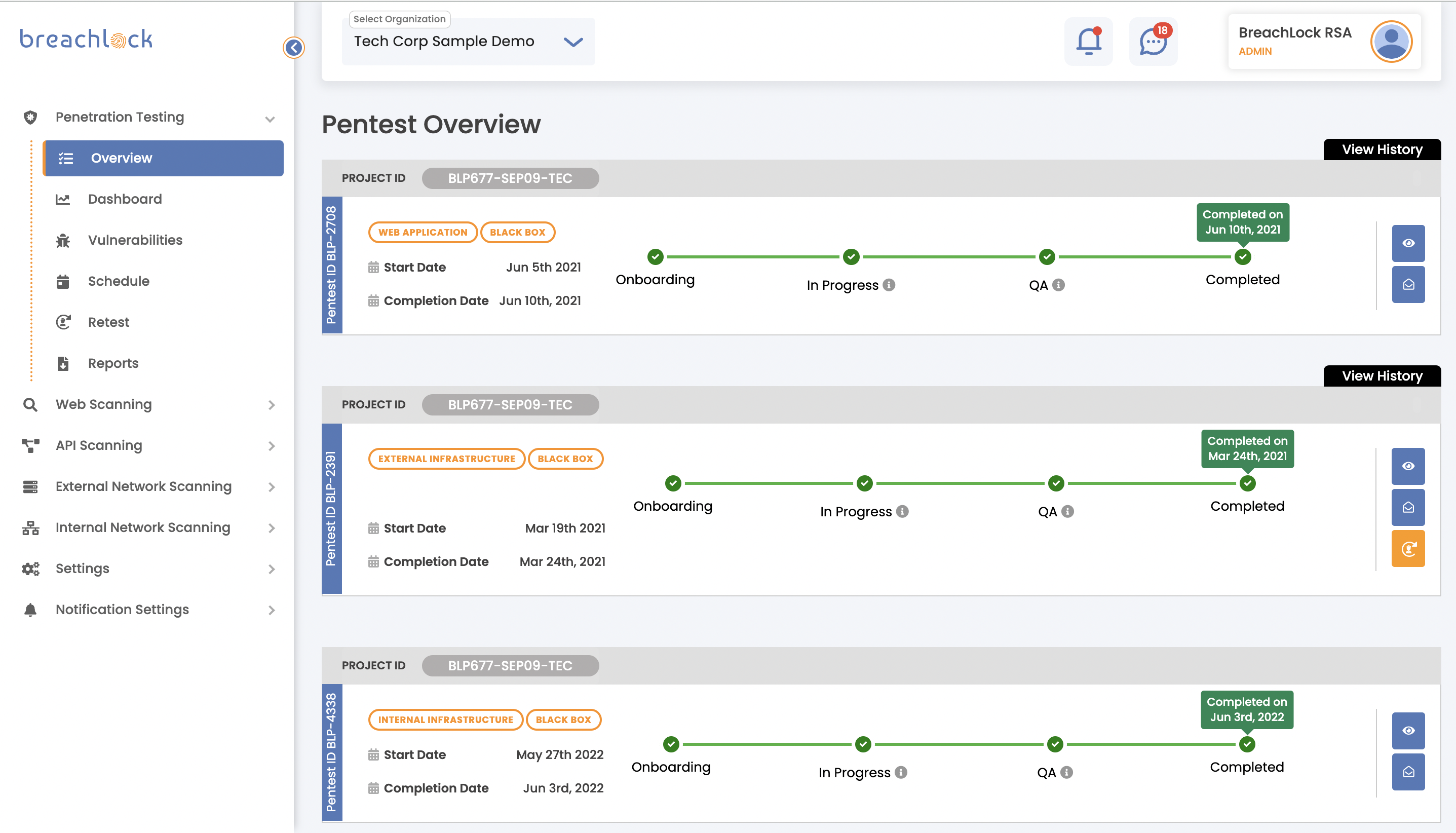Click envelope icon for pentest BLP-4338

coord(1408,772)
